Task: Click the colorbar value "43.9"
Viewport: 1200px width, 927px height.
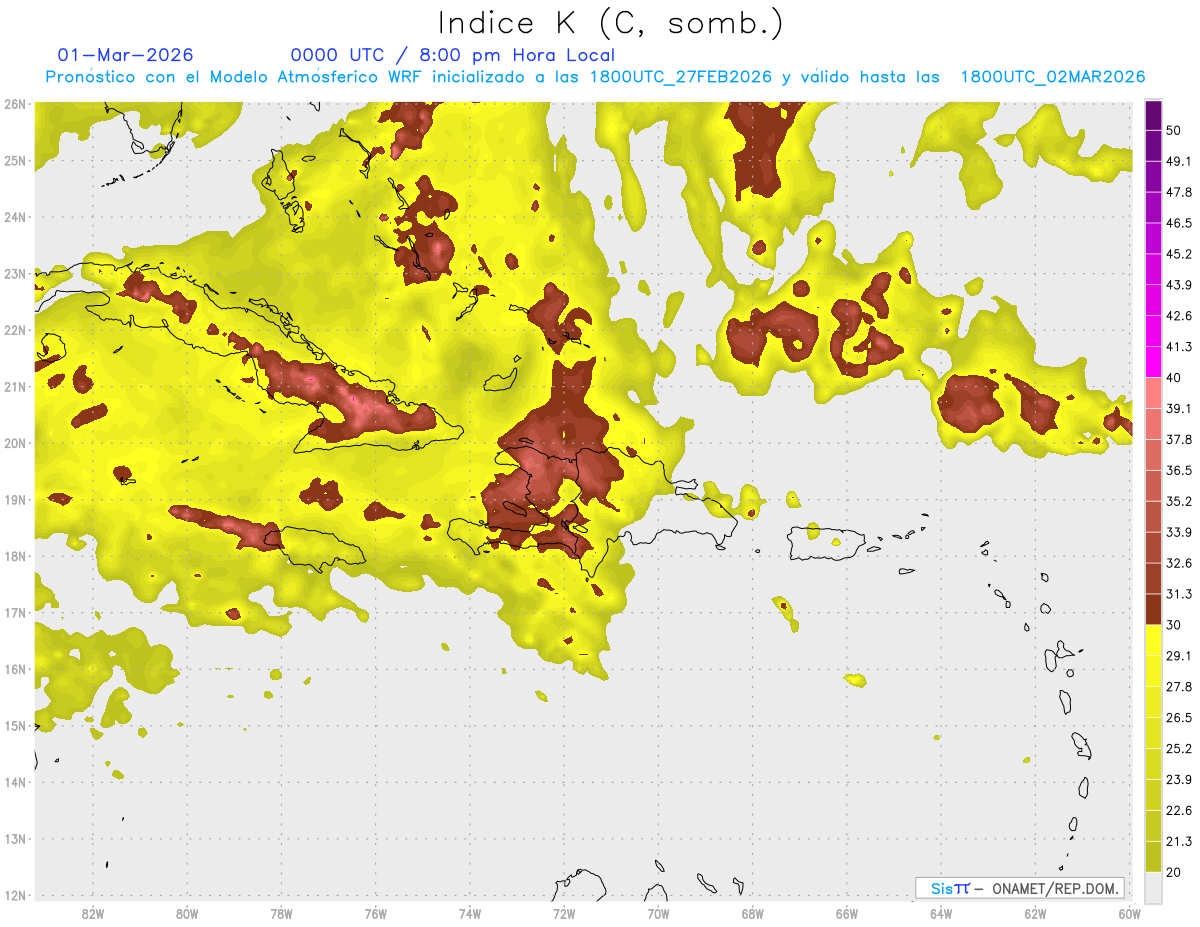Action: pyautogui.click(x=1179, y=285)
